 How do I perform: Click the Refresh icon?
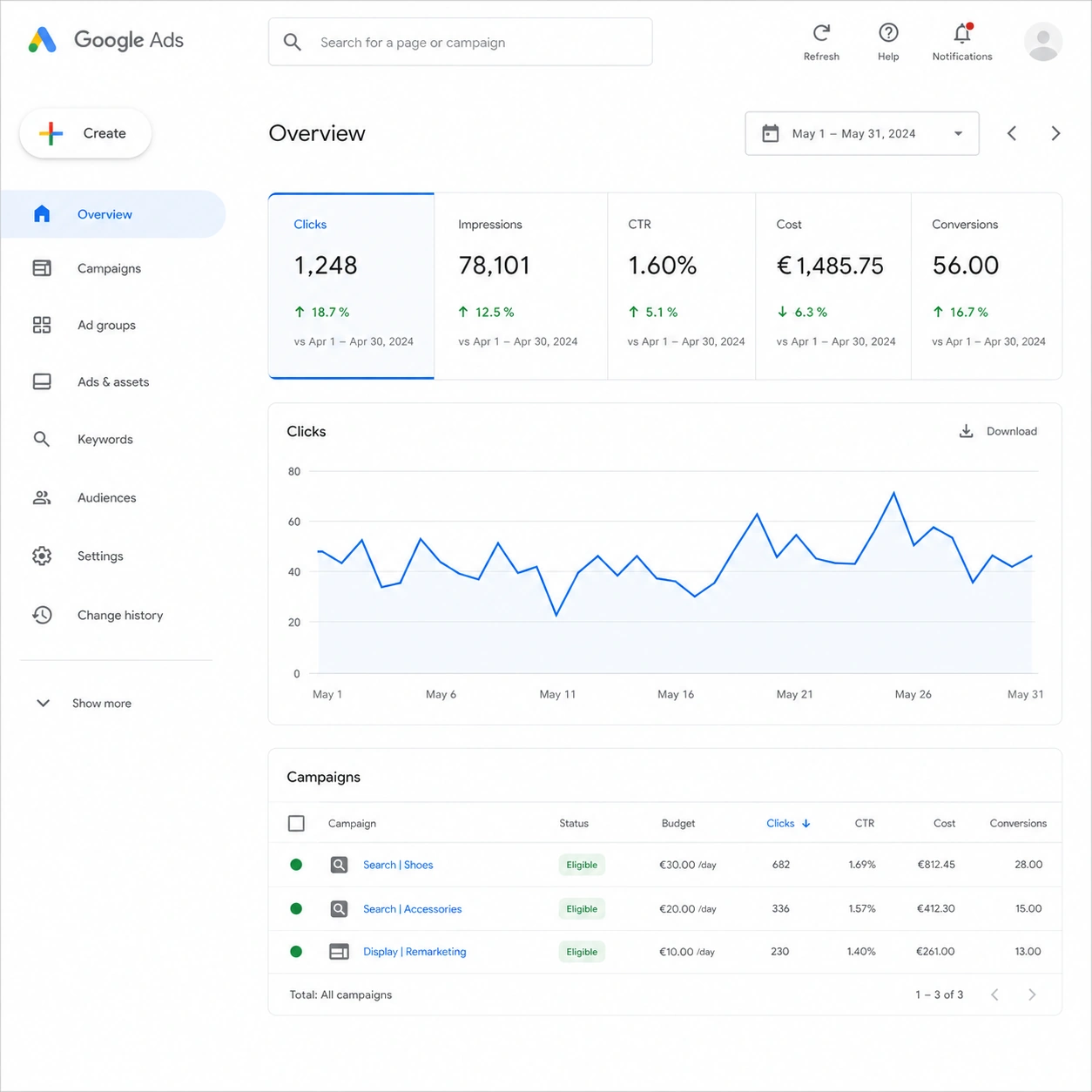point(821,33)
